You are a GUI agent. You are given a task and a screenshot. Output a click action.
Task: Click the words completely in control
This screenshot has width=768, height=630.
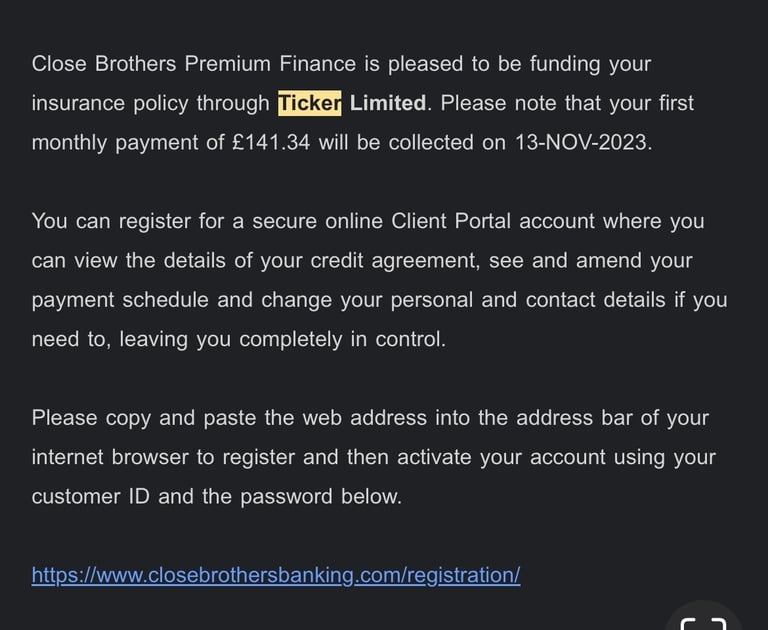click(340, 339)
